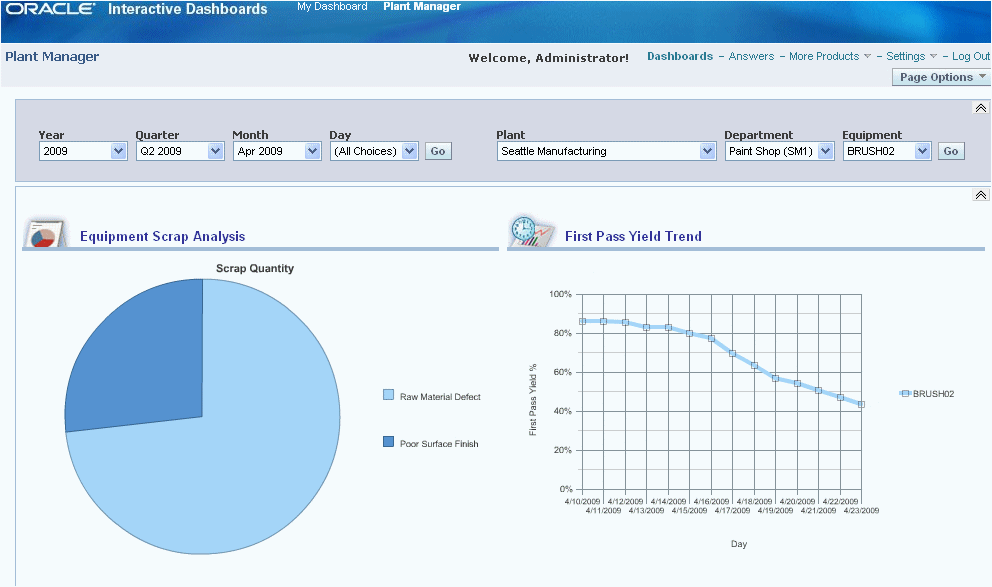Click the BRUSH02 legend marker
The height and width of the screenshot is (587, 992).
pyautogui.click(x=905, y=393)
